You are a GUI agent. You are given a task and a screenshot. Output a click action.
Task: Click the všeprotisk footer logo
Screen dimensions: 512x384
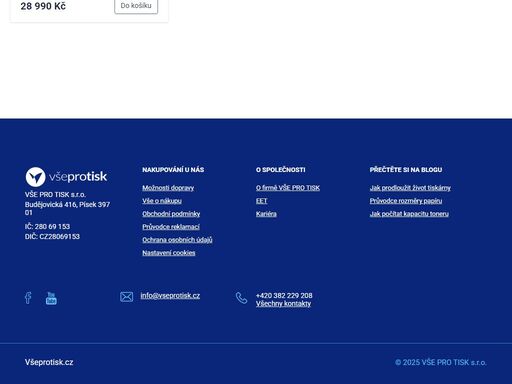click(66, 177)
